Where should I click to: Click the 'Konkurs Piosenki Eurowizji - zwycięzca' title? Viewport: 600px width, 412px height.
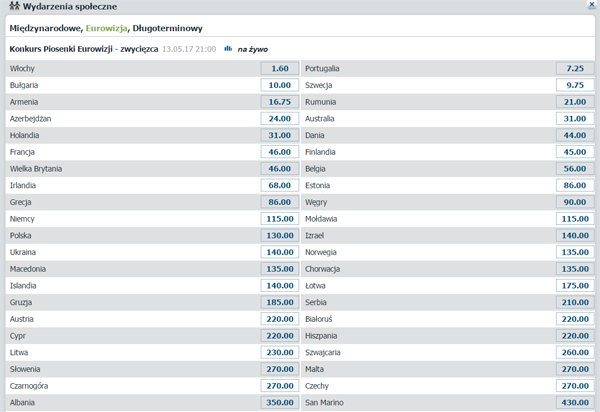[84, 49]
